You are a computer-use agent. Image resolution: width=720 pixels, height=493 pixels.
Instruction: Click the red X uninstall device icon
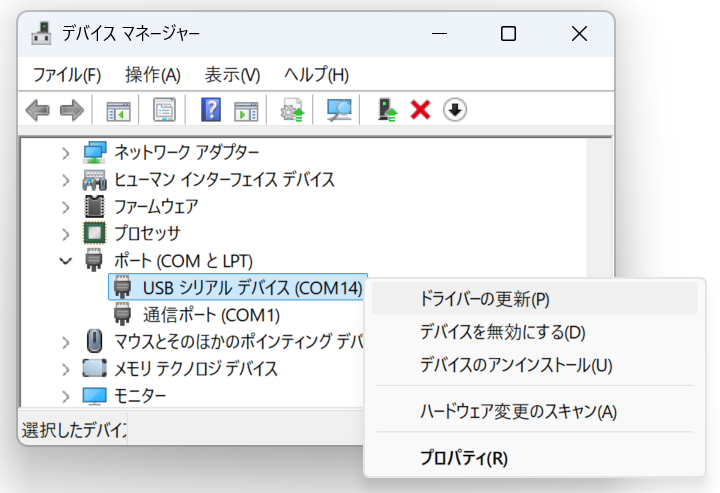tap(421, 110)
